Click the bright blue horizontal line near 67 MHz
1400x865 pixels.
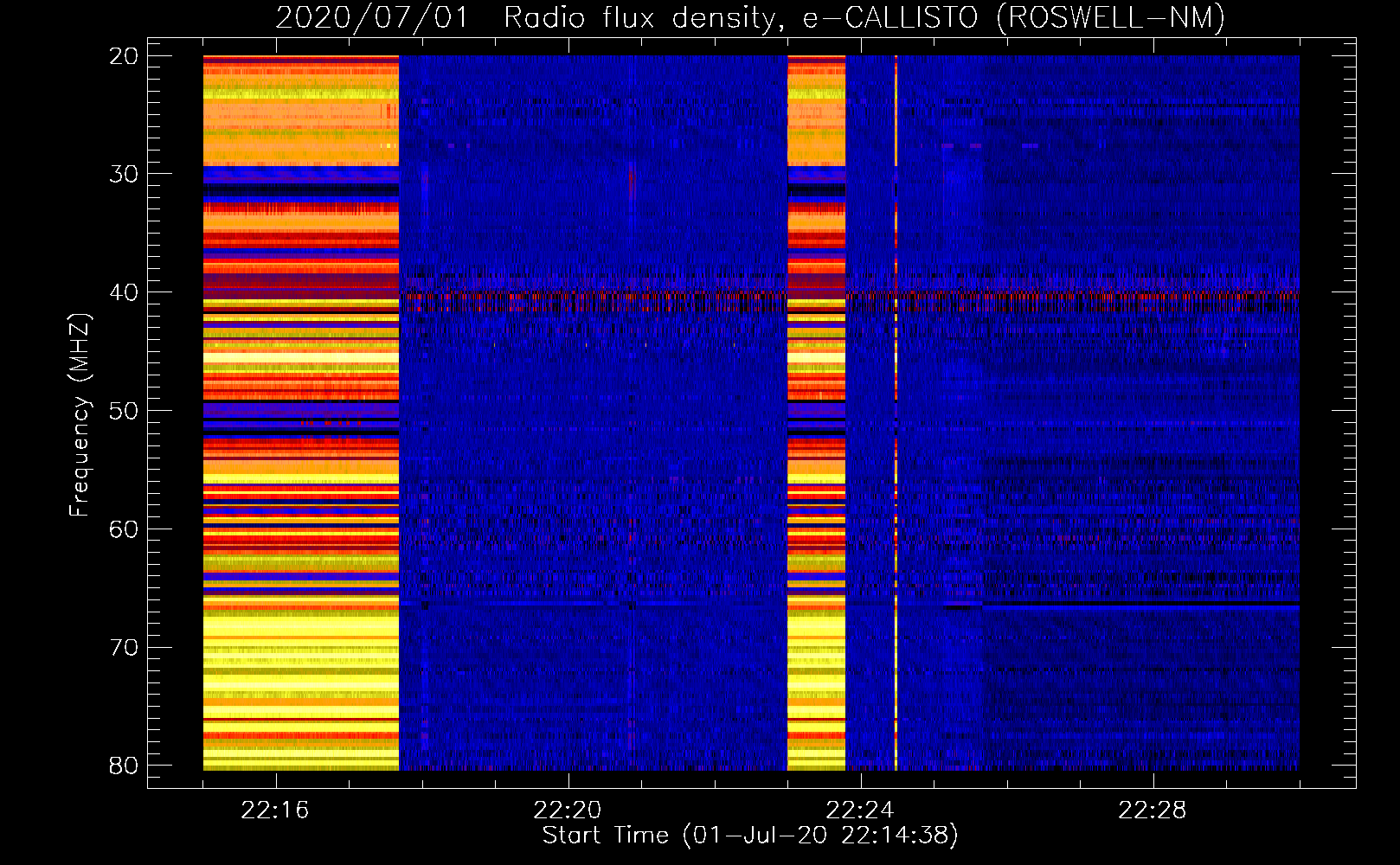pyautogui.click(x=1140, y=607)
